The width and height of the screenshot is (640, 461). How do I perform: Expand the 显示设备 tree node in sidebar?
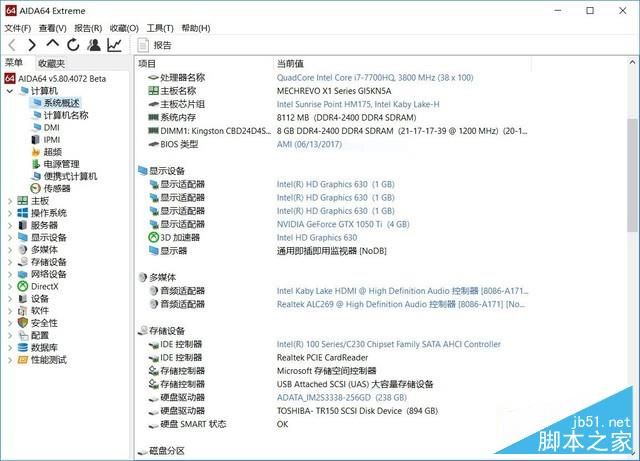pyautogui.click(x=10, y=238)
